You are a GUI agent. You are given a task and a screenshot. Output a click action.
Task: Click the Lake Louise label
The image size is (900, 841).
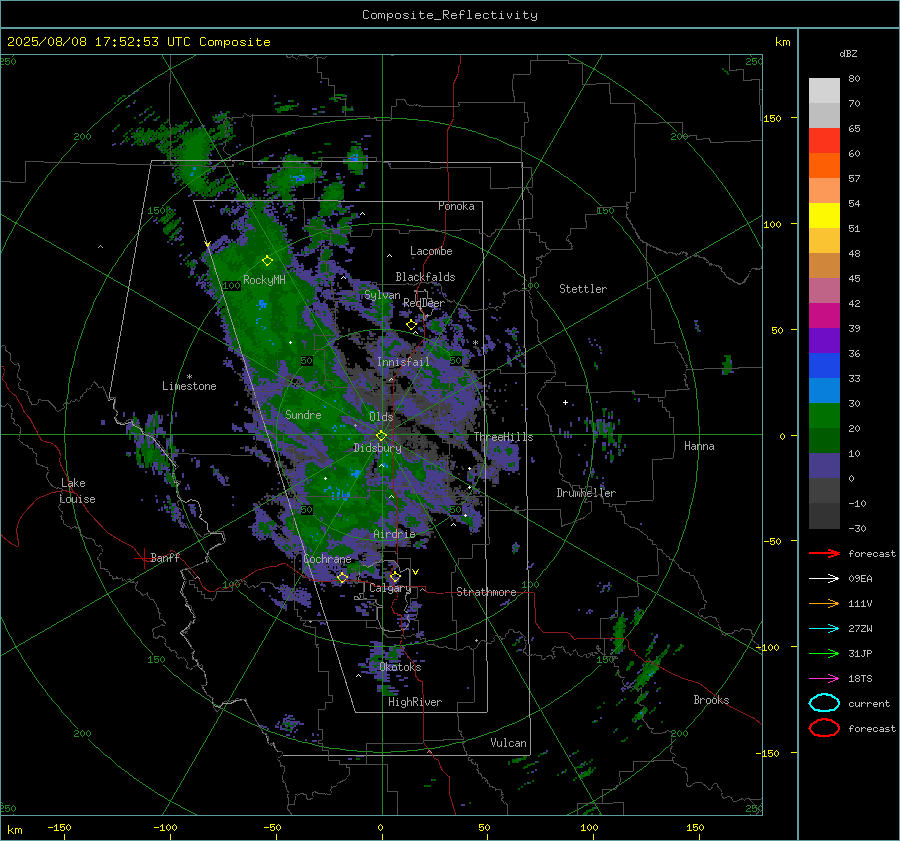click(77, 491)
